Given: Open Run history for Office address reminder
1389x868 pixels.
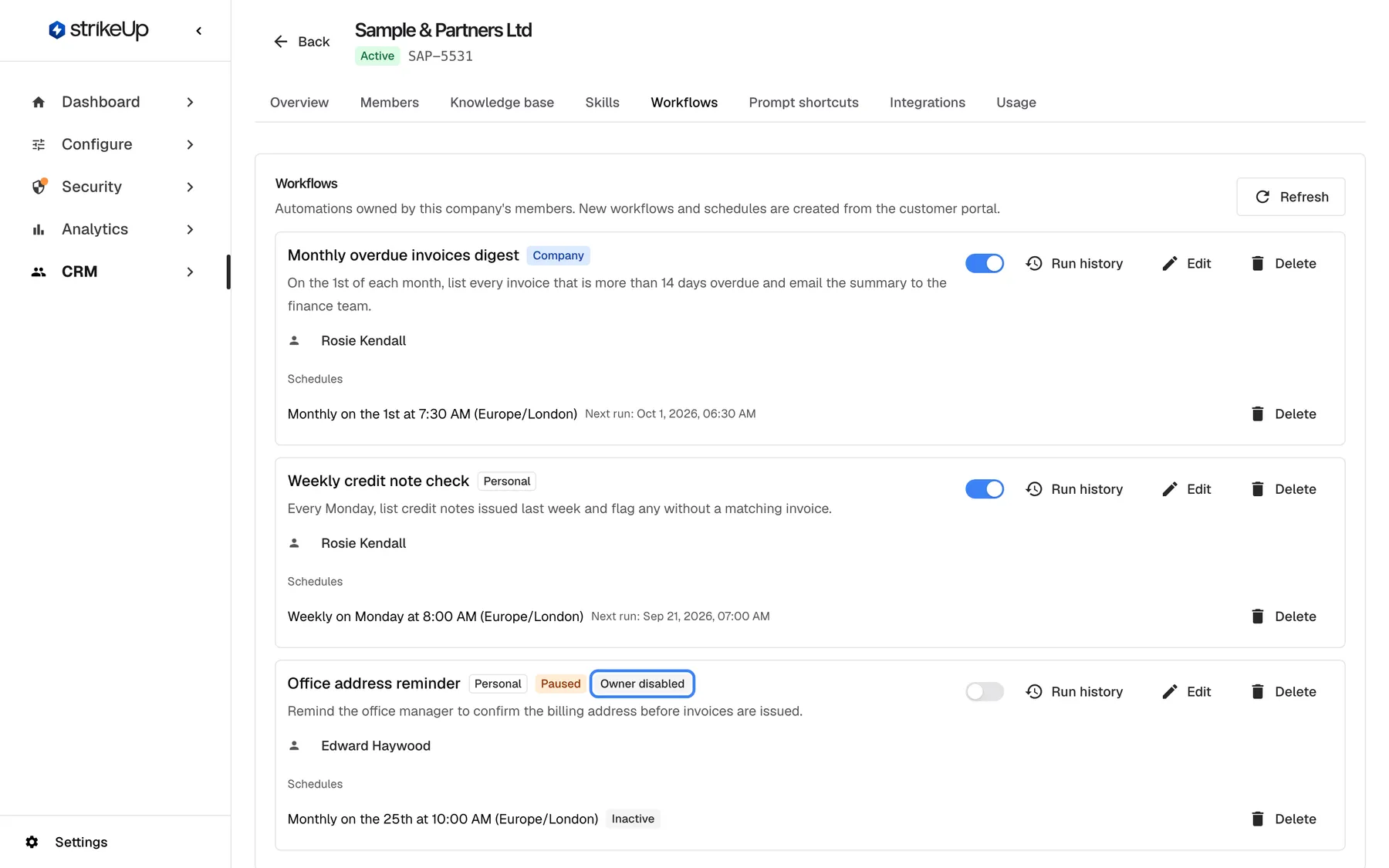Looking at the screenshot, I should pos(1074,691).
